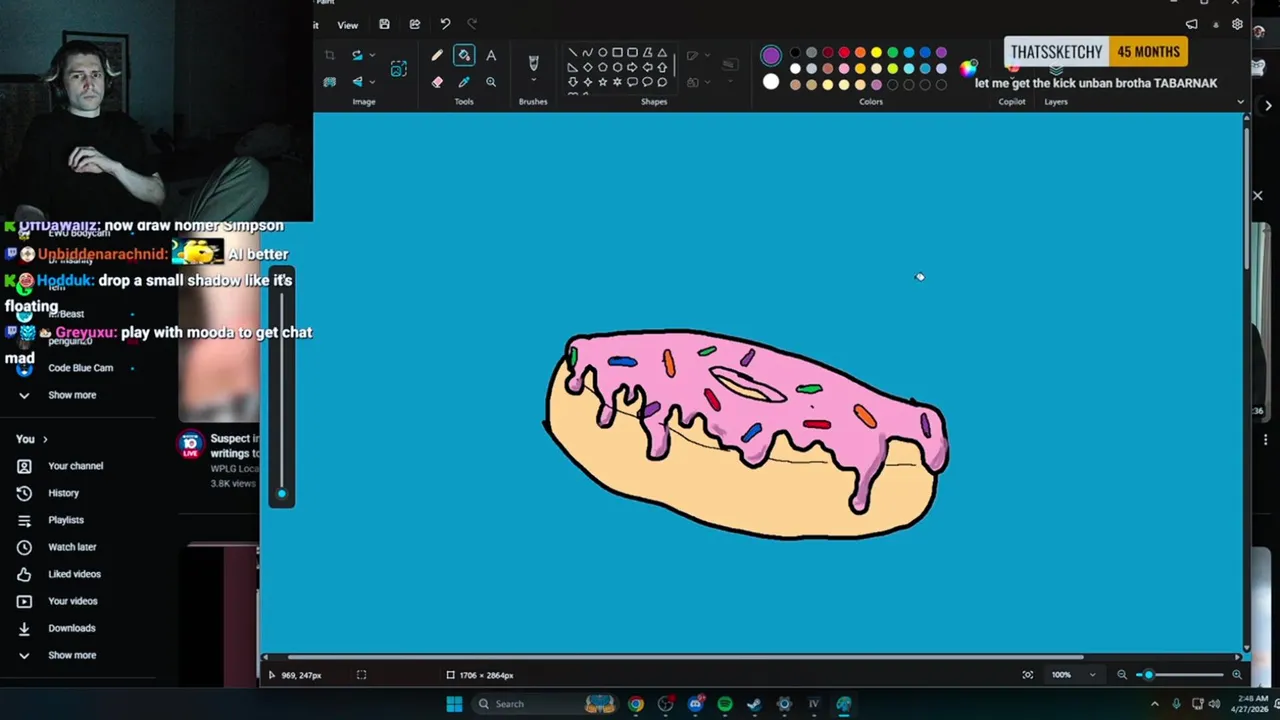Select the Curve shape
The image size is (1280, 720).
587,52
